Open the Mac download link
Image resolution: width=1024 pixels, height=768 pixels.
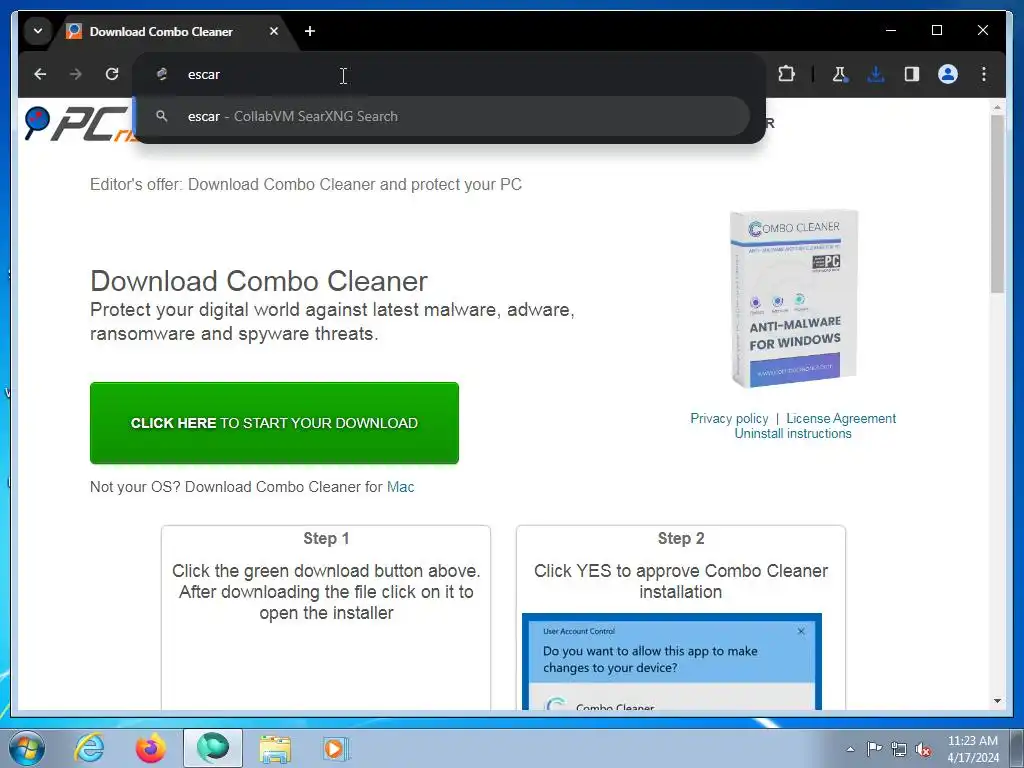pyautogui.click(x=400, y=487)
